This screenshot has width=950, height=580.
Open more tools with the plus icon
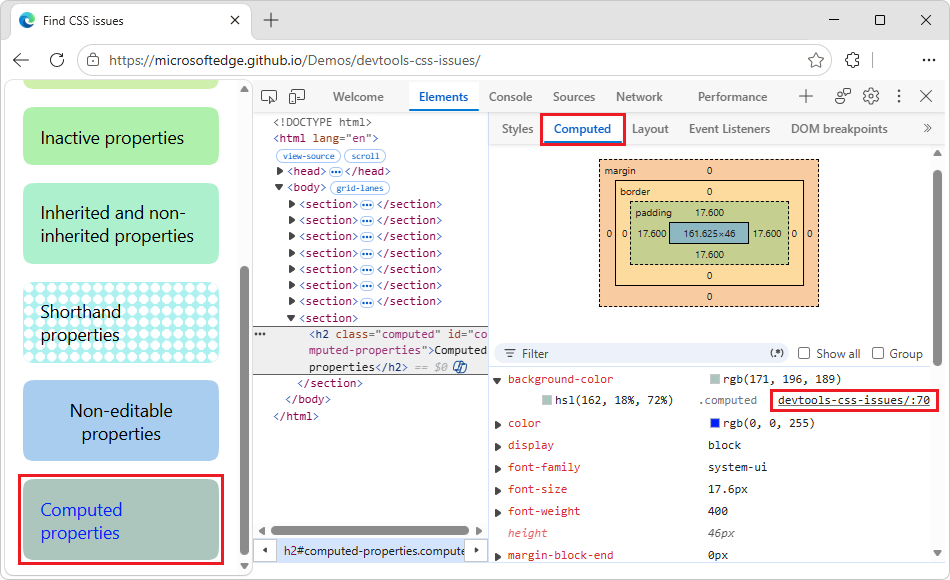click(x=806, y=96)
